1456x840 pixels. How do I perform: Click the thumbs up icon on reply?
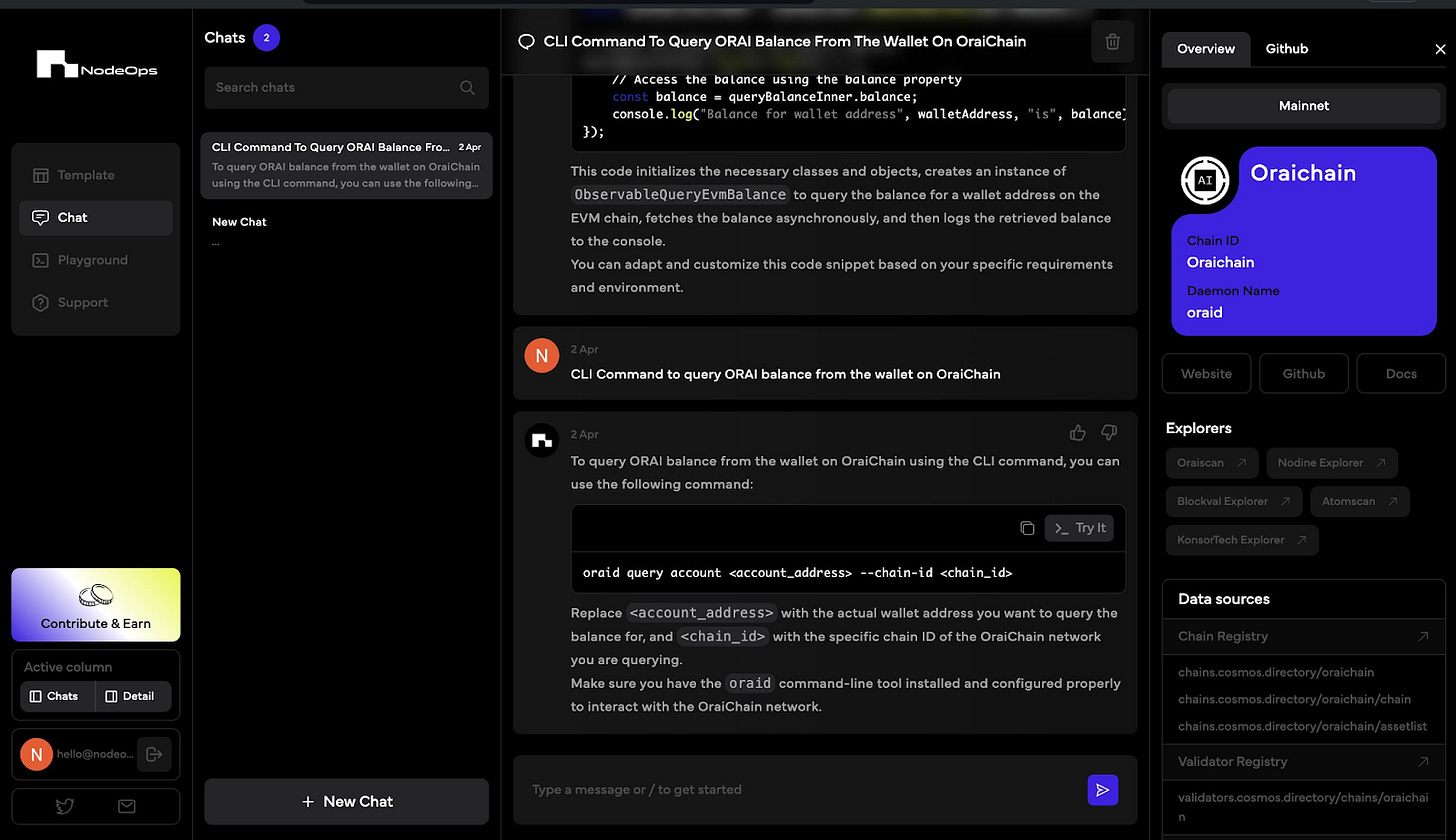[x=1077, y=433]
